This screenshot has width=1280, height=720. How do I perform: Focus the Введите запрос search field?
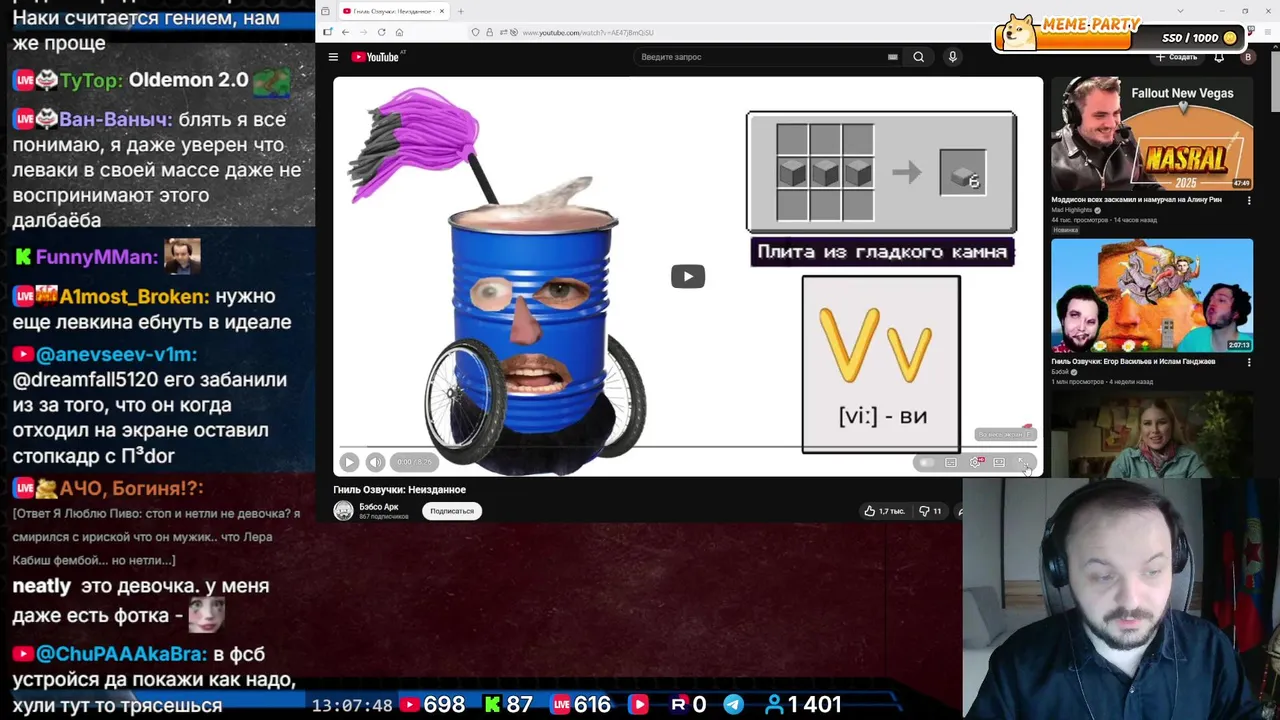pos(761,57)
